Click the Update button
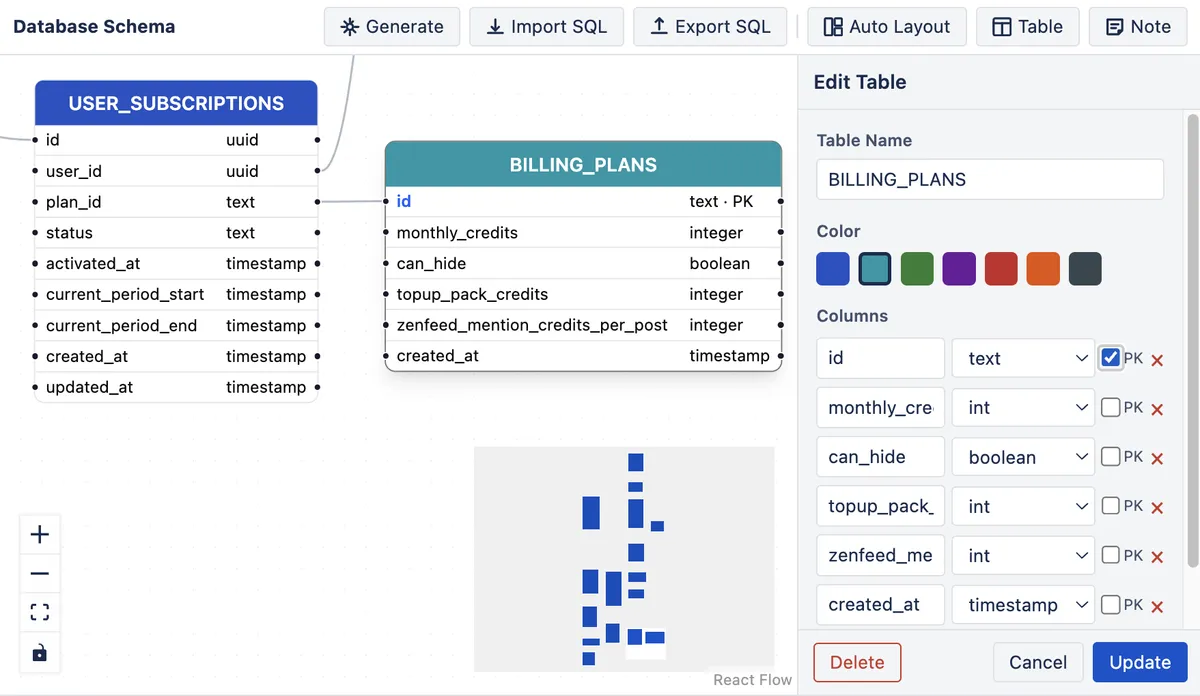 [x=1140, y=662]
